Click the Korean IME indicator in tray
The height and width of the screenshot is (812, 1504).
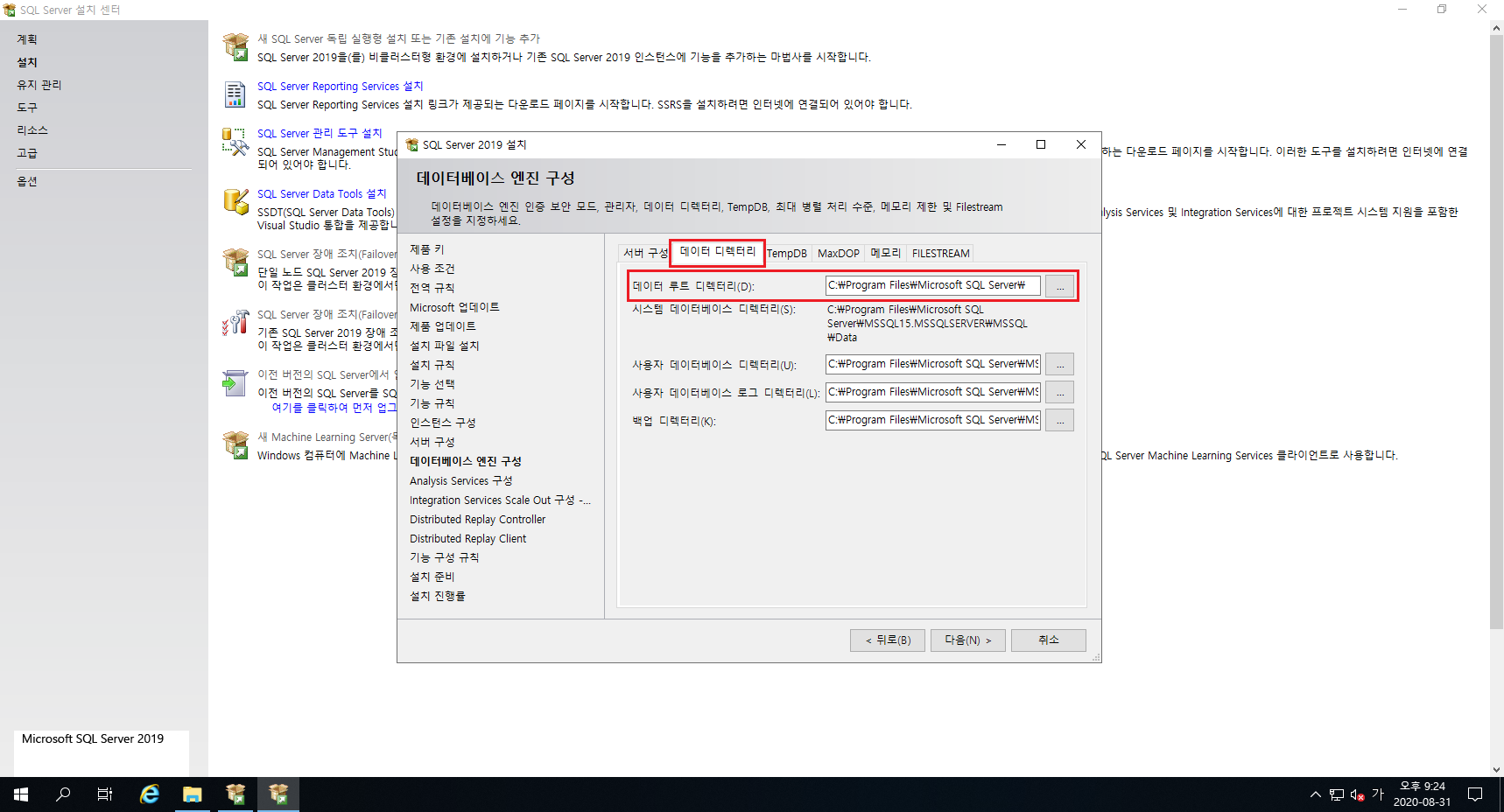pos(1378,794)
